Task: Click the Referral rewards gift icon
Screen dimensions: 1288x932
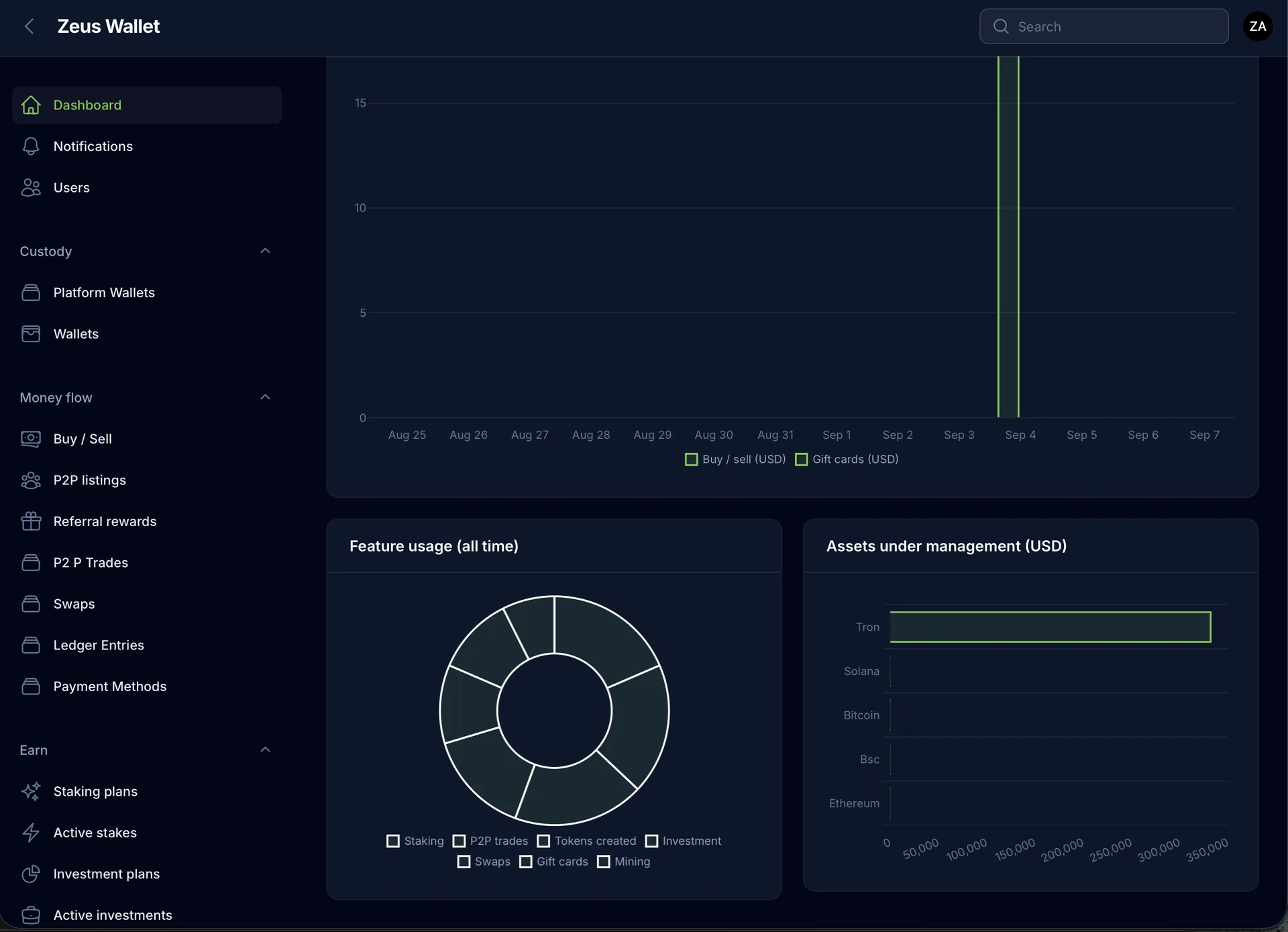Action: [31, 521]
